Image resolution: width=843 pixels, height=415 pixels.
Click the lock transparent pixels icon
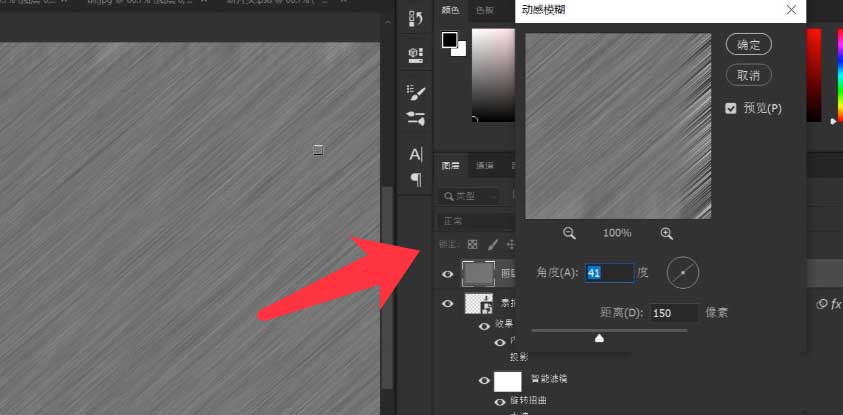(473, 244)
